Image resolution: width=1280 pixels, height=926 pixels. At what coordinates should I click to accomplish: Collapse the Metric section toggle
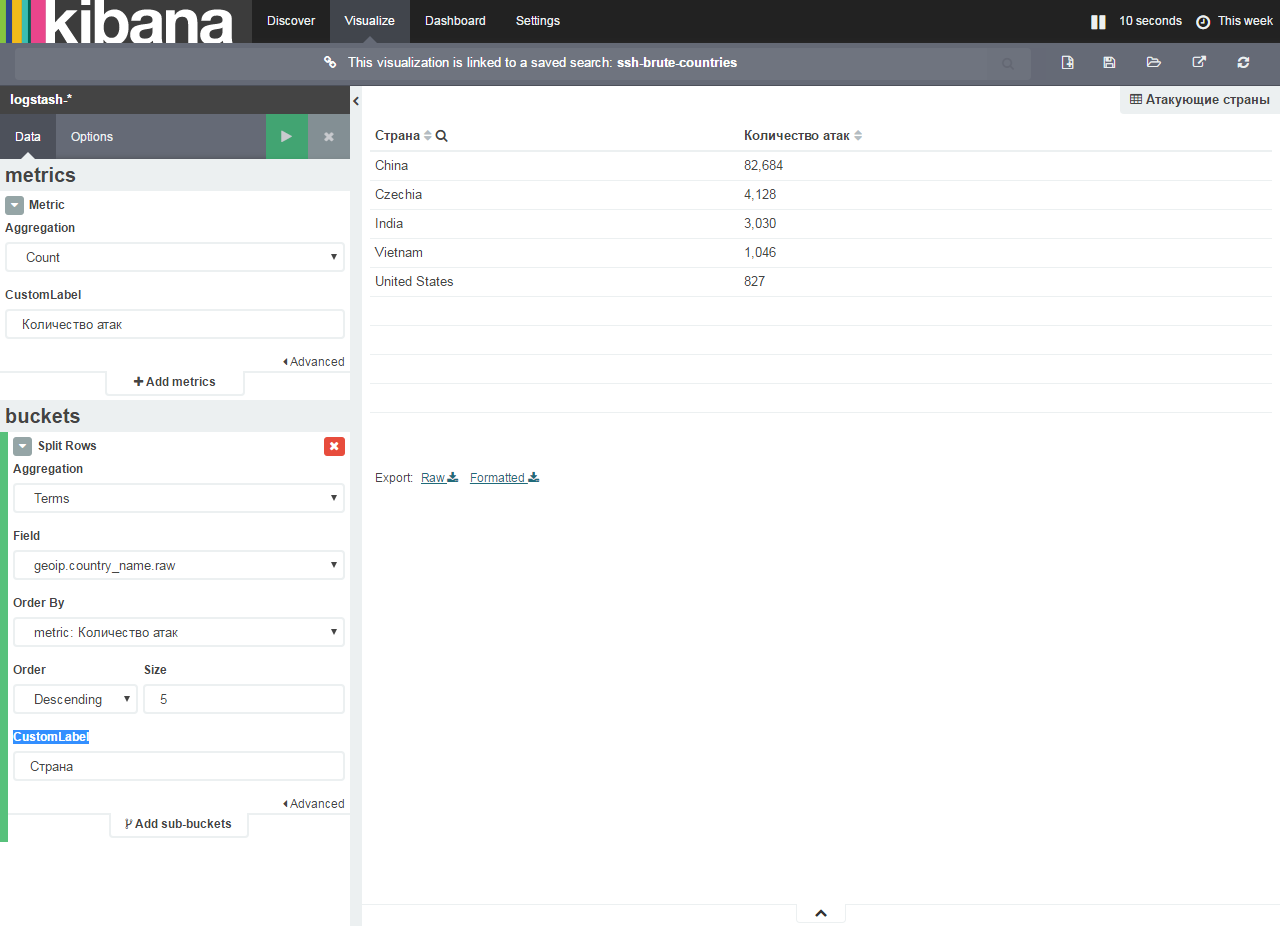[x=14, y=205]
